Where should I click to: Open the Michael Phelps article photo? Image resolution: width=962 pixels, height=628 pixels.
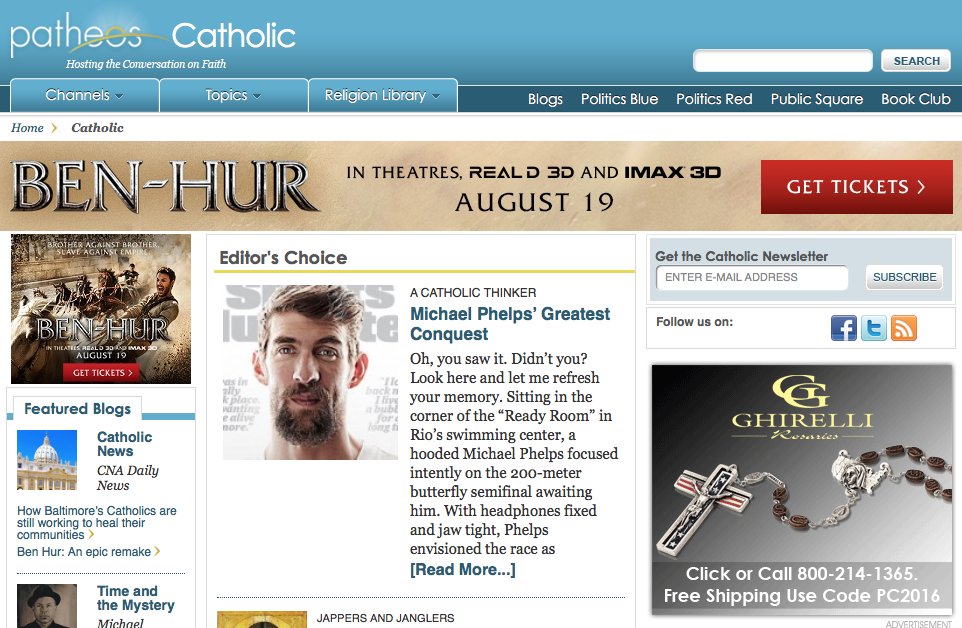(x=310, y=372)
